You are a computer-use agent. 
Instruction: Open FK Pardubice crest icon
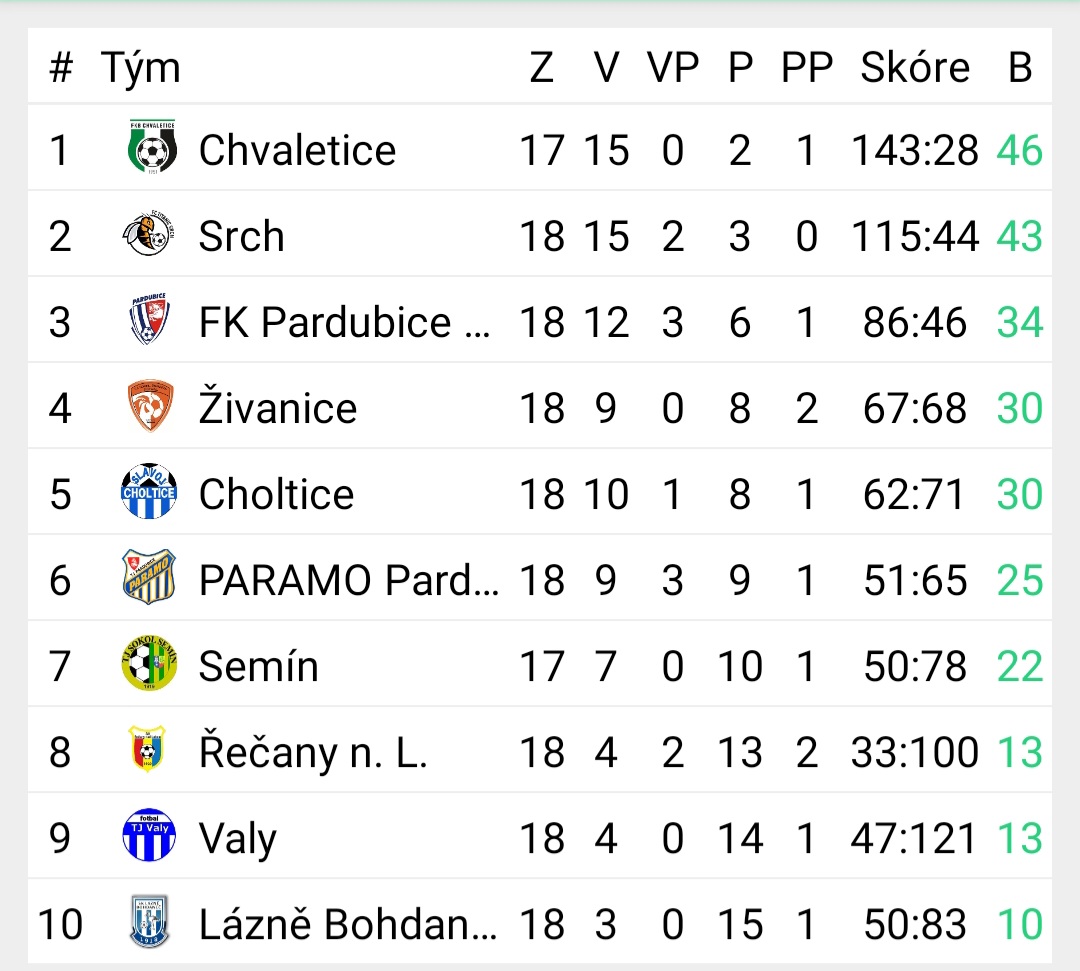149,319
